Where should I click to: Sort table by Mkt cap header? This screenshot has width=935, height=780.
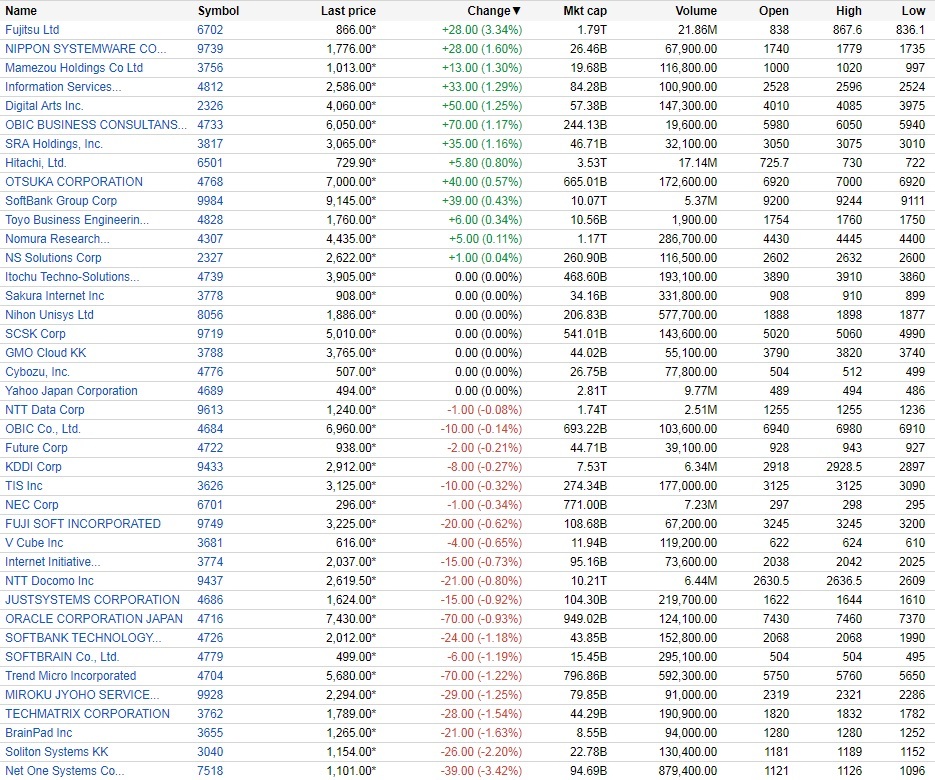pos(585,11)
